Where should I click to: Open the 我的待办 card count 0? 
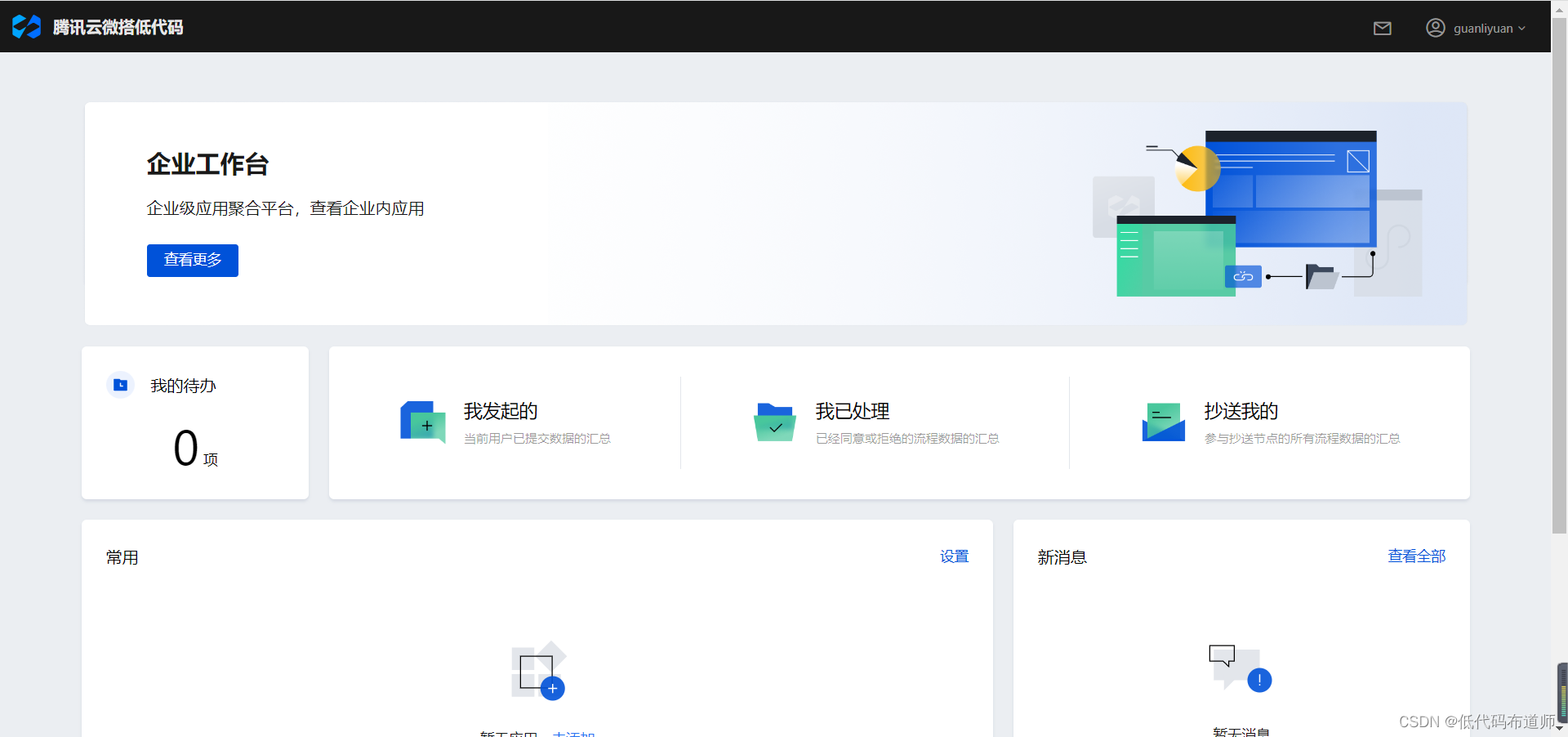click(x=186, y=448)
